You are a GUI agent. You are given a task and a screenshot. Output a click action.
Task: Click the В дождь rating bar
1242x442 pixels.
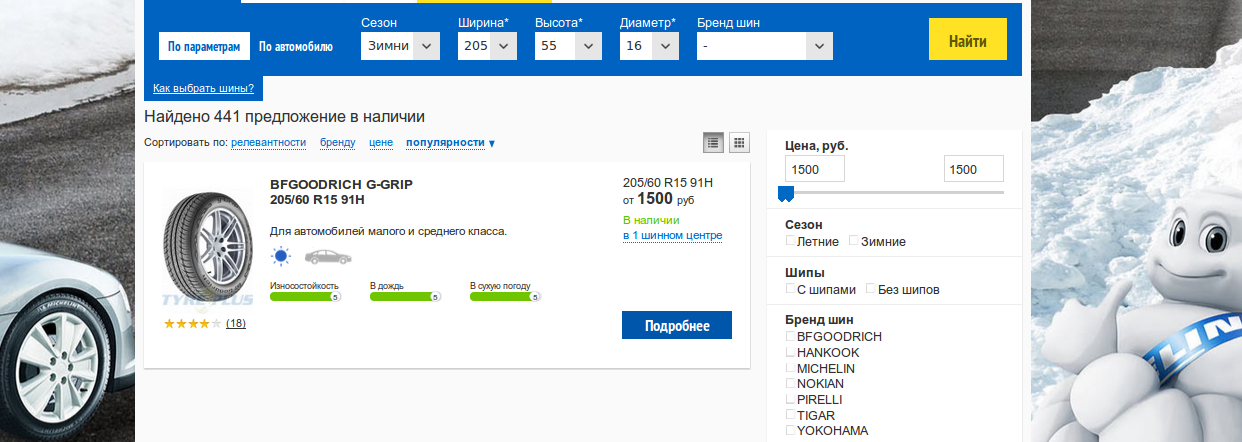[x=405, y=296]
